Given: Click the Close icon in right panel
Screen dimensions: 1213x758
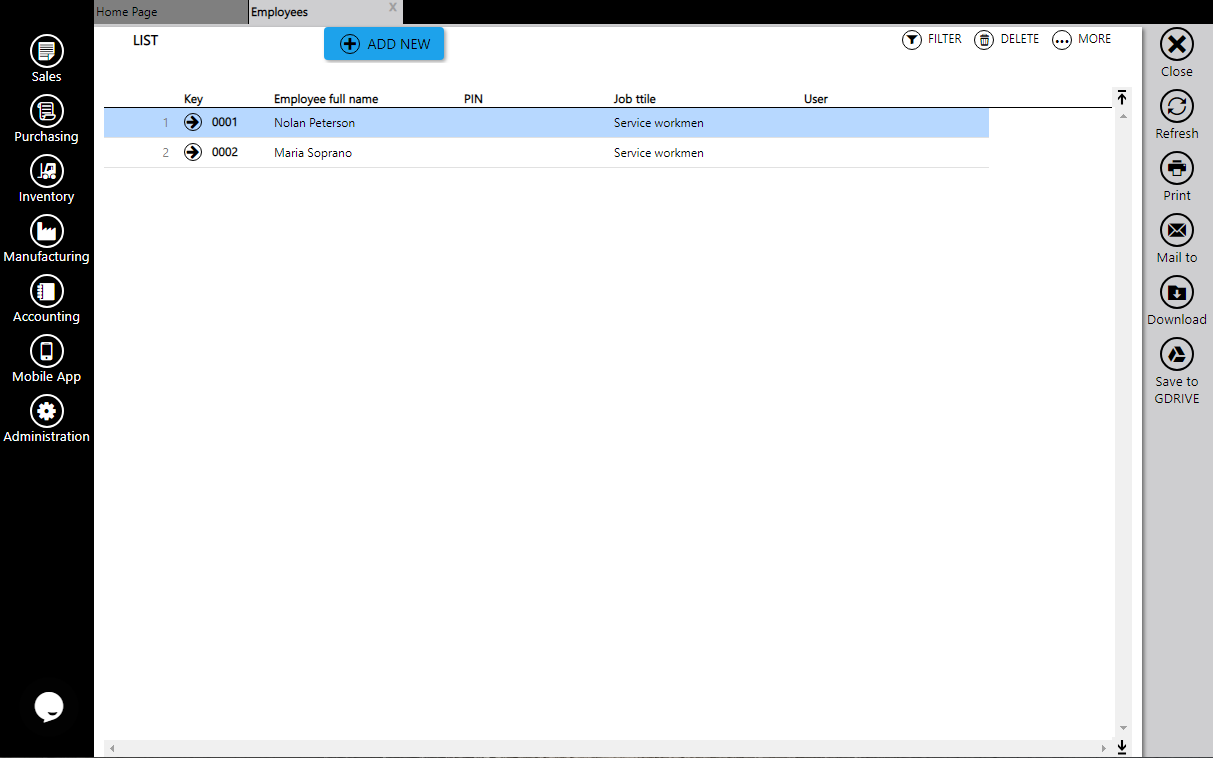Looking at the screenshot, I should point(1177,44).
